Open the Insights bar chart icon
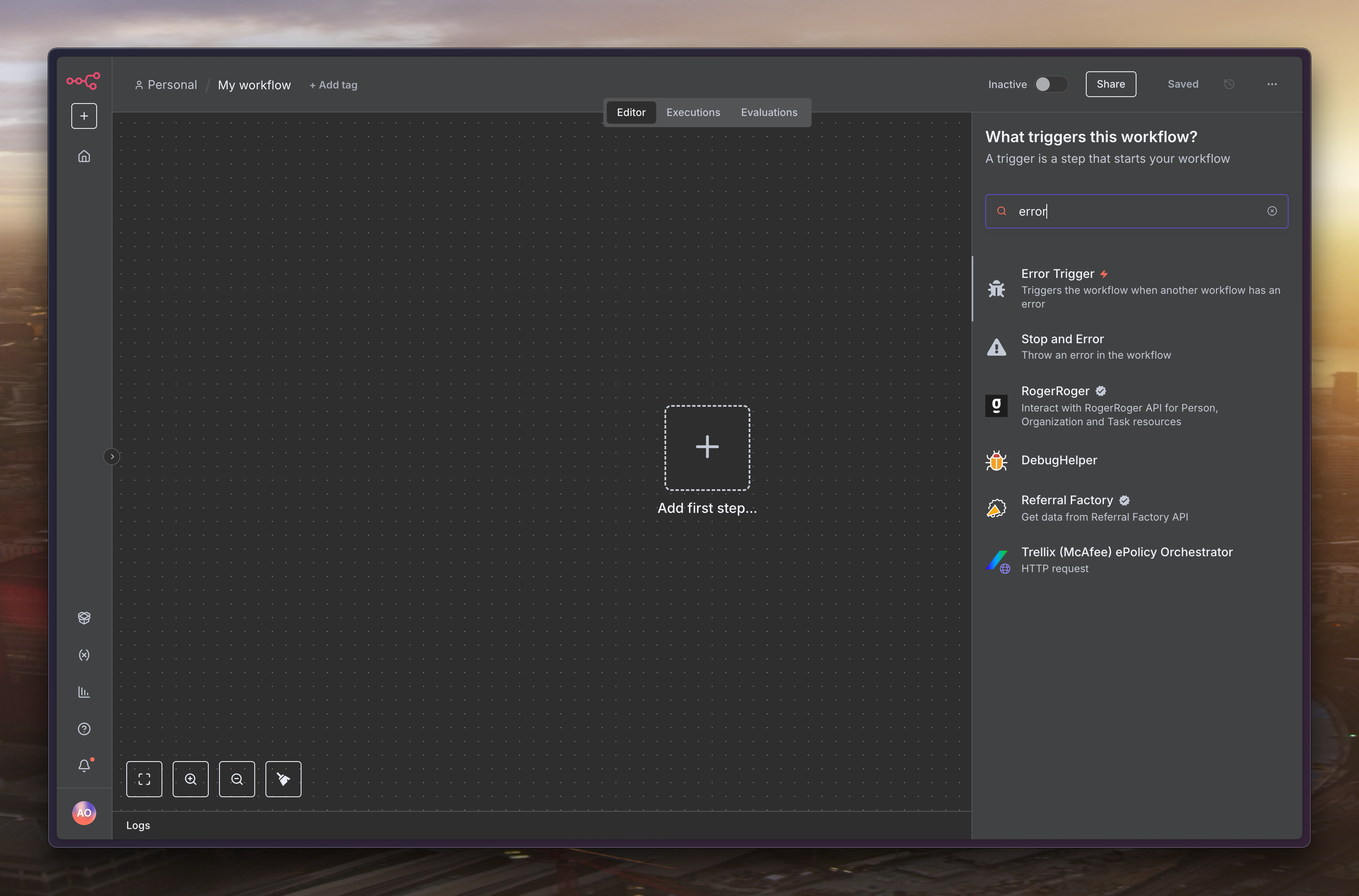 click(x=84, y=692)
